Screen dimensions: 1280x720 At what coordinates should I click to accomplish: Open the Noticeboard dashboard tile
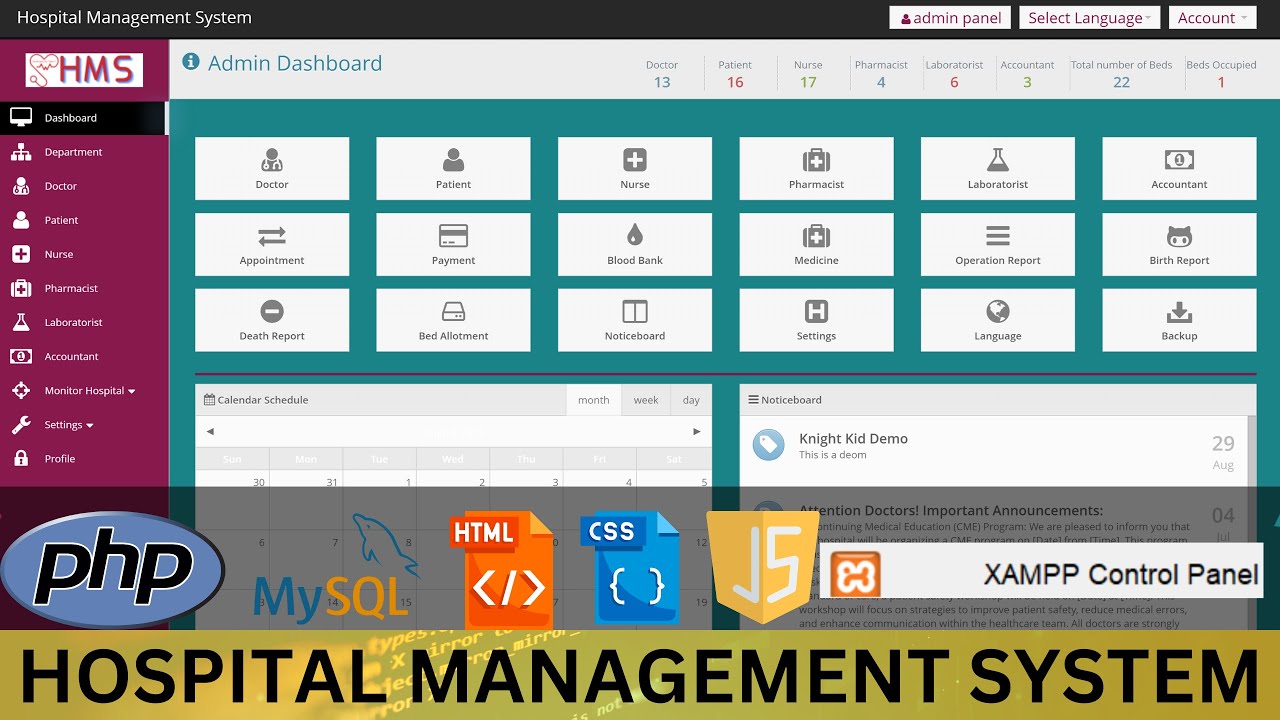tap(635, 321)
